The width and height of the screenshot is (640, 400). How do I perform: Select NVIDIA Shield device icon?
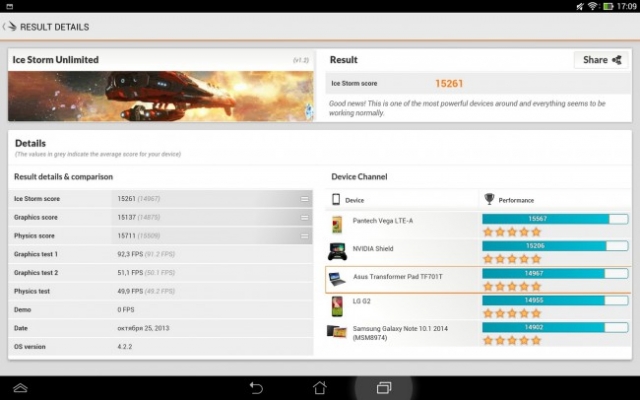tap(337, 251)
